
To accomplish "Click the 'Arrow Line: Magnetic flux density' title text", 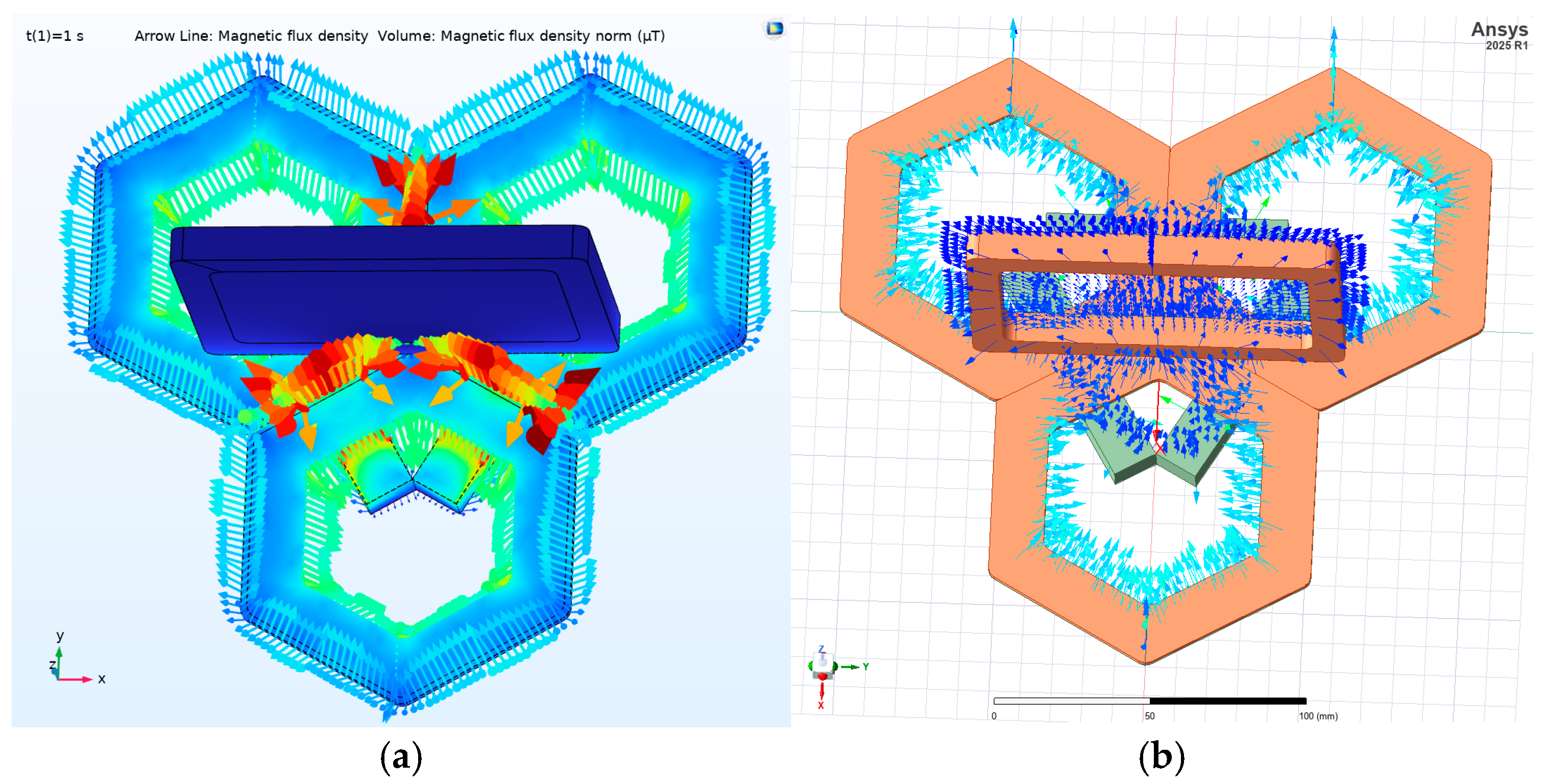I will click(251, 36).
